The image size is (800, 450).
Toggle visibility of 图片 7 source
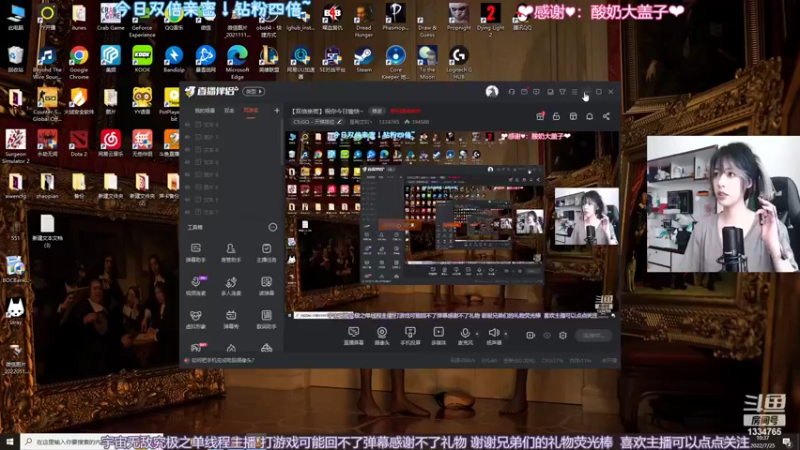pos(187,137)
